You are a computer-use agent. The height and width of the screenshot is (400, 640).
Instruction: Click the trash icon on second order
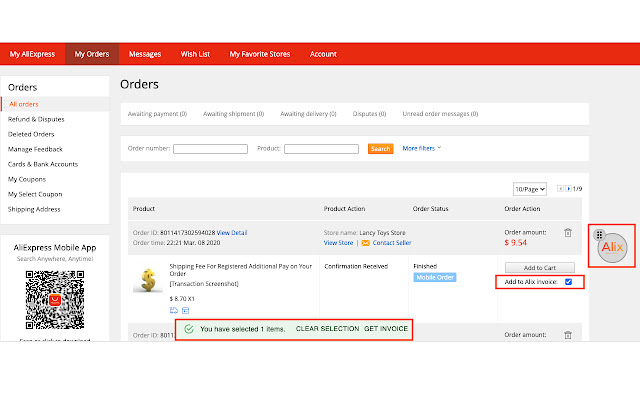click(568, 335)
